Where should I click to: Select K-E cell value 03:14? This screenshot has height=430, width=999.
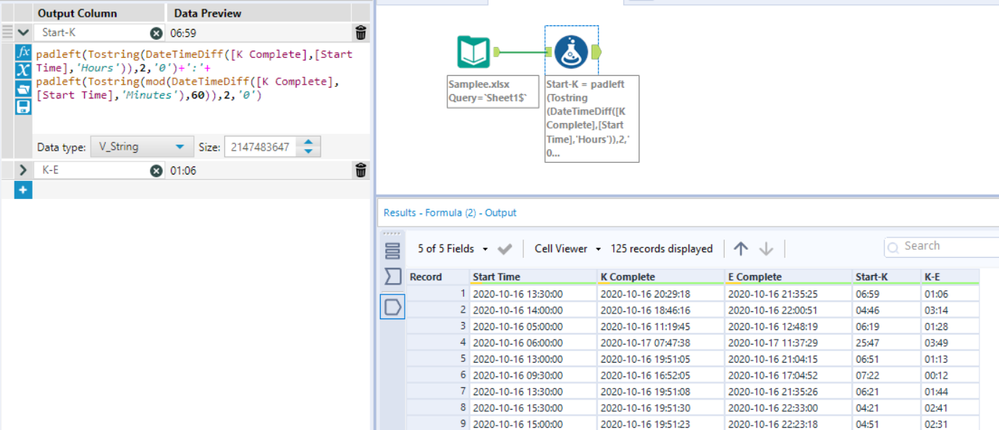[950, 310]
